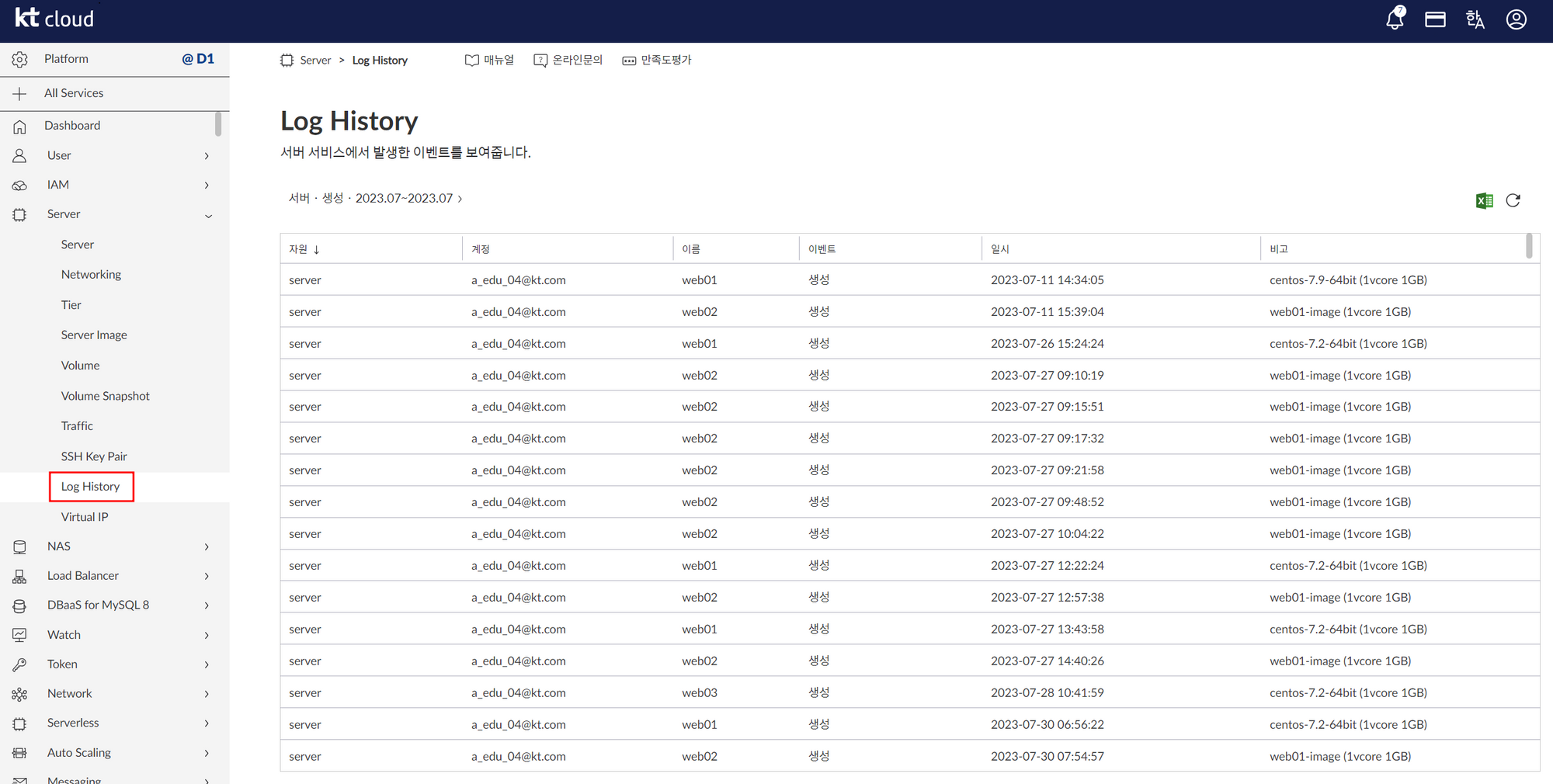
Task: Switch language with the translate icon
Action: point(1475,19)
